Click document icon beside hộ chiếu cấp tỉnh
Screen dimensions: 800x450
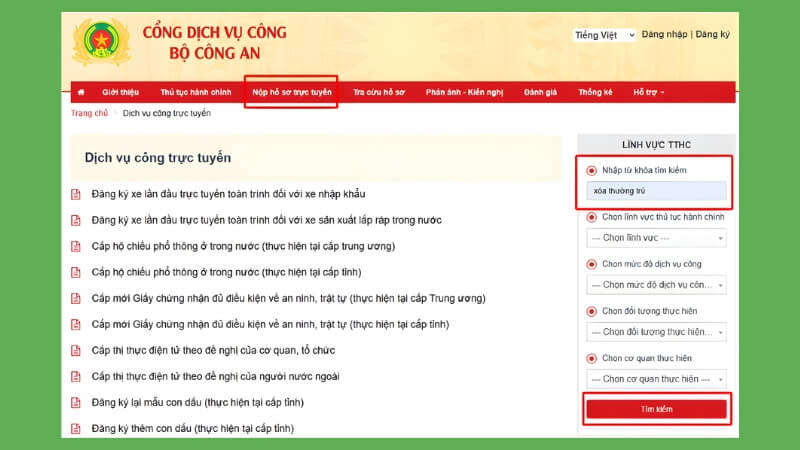[x=76, y=272]
